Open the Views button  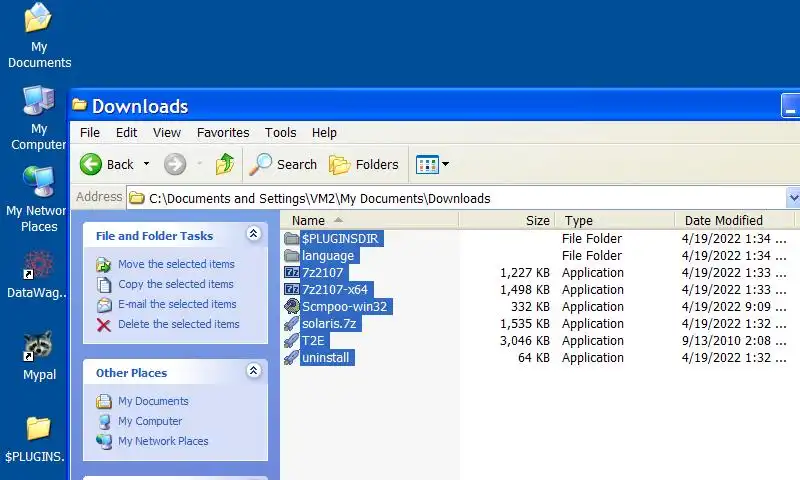tap(427, 164)
